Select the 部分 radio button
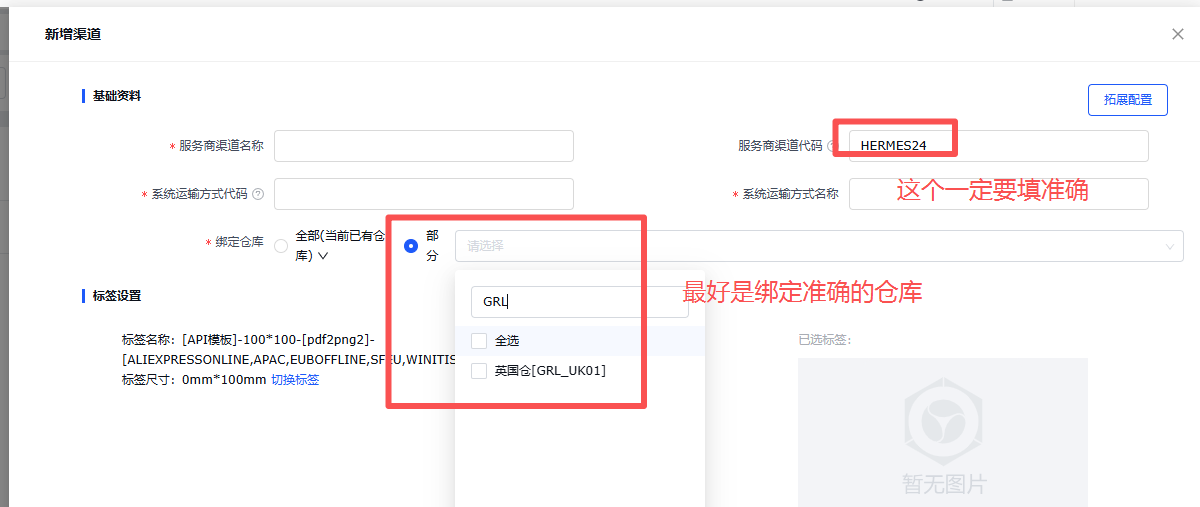 click(x=410, y=246)
